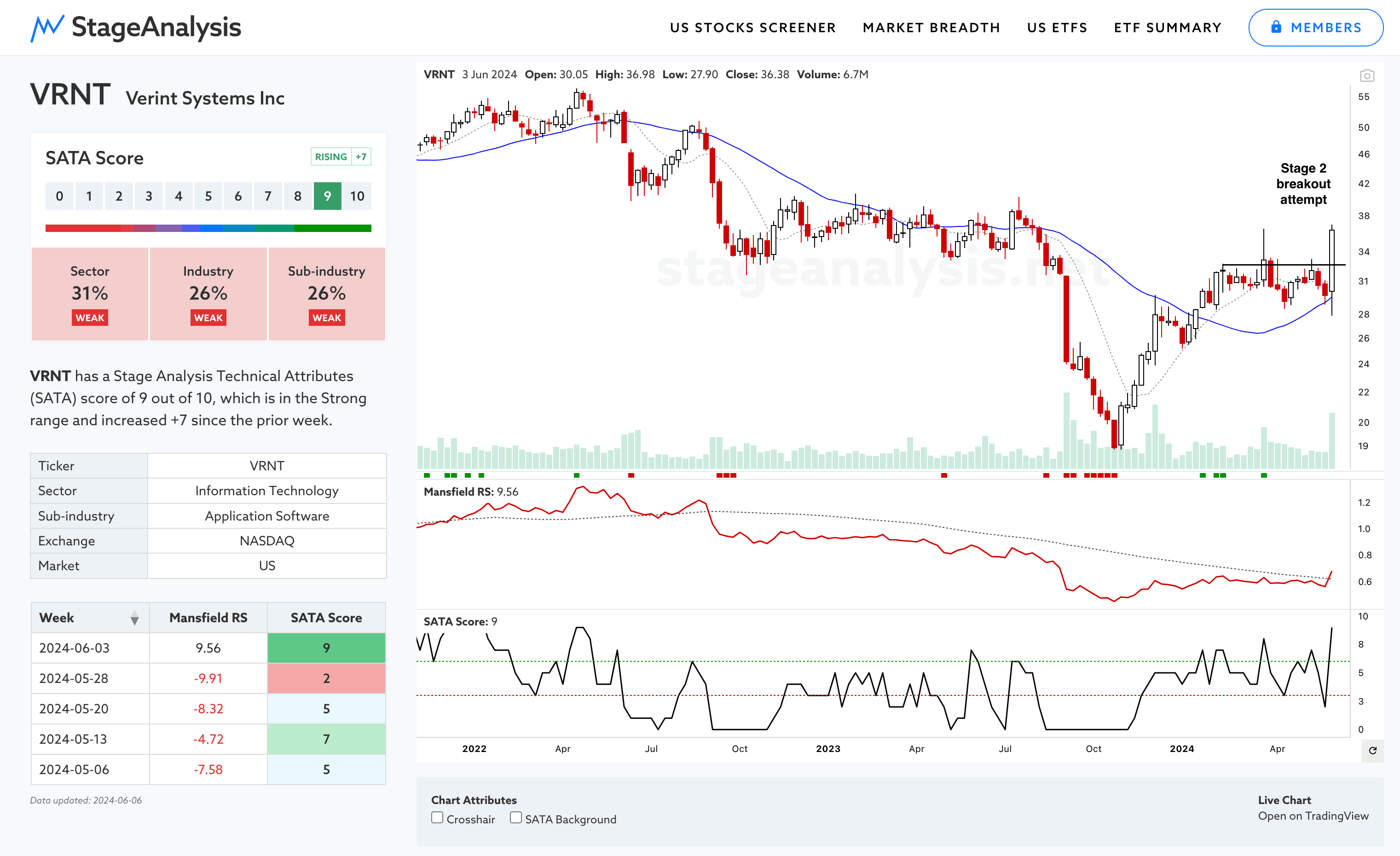Click the +7 change badge
Screen dimensions: 1400x856
361,157
